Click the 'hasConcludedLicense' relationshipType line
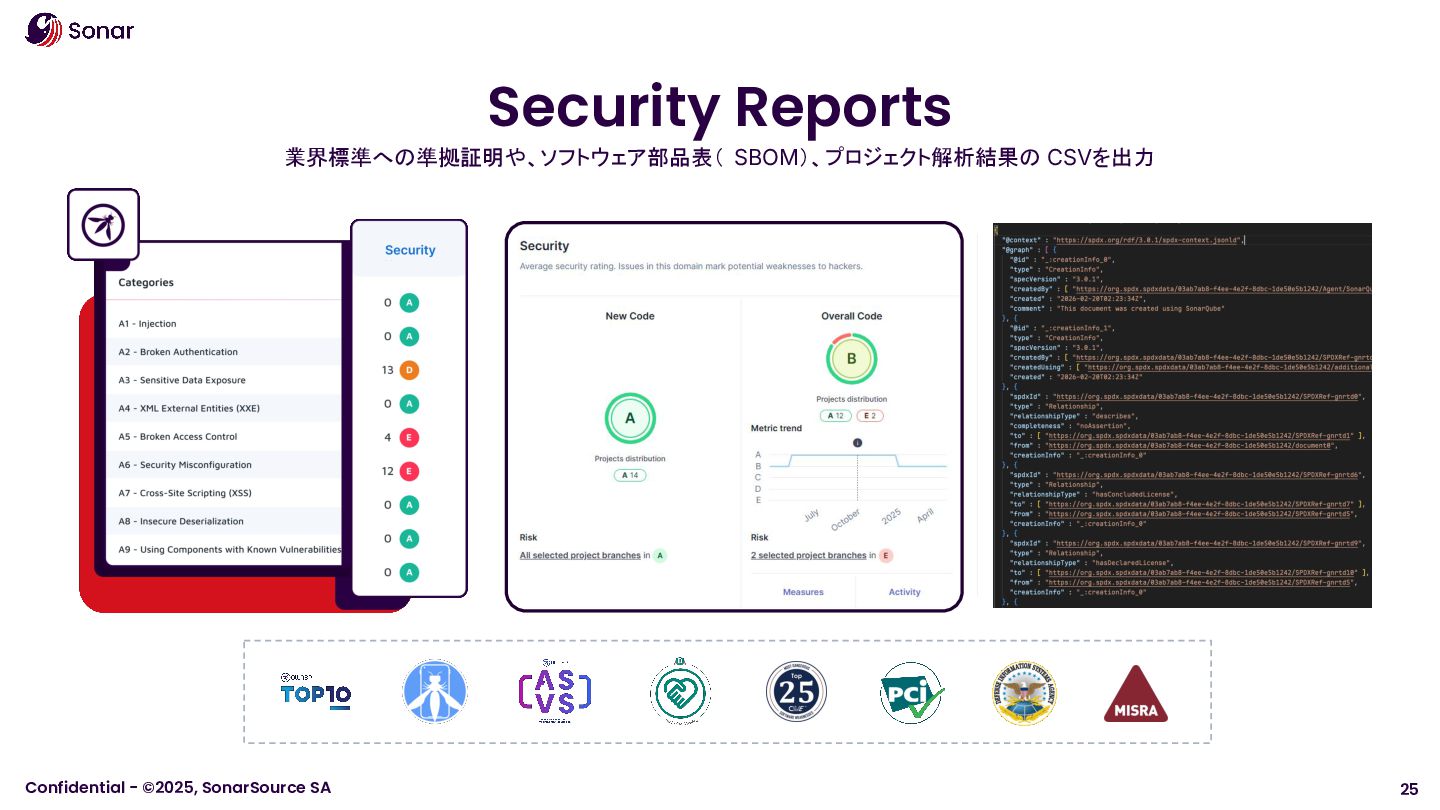This screenshot has width=1440, height=810. pos(1094,494)
